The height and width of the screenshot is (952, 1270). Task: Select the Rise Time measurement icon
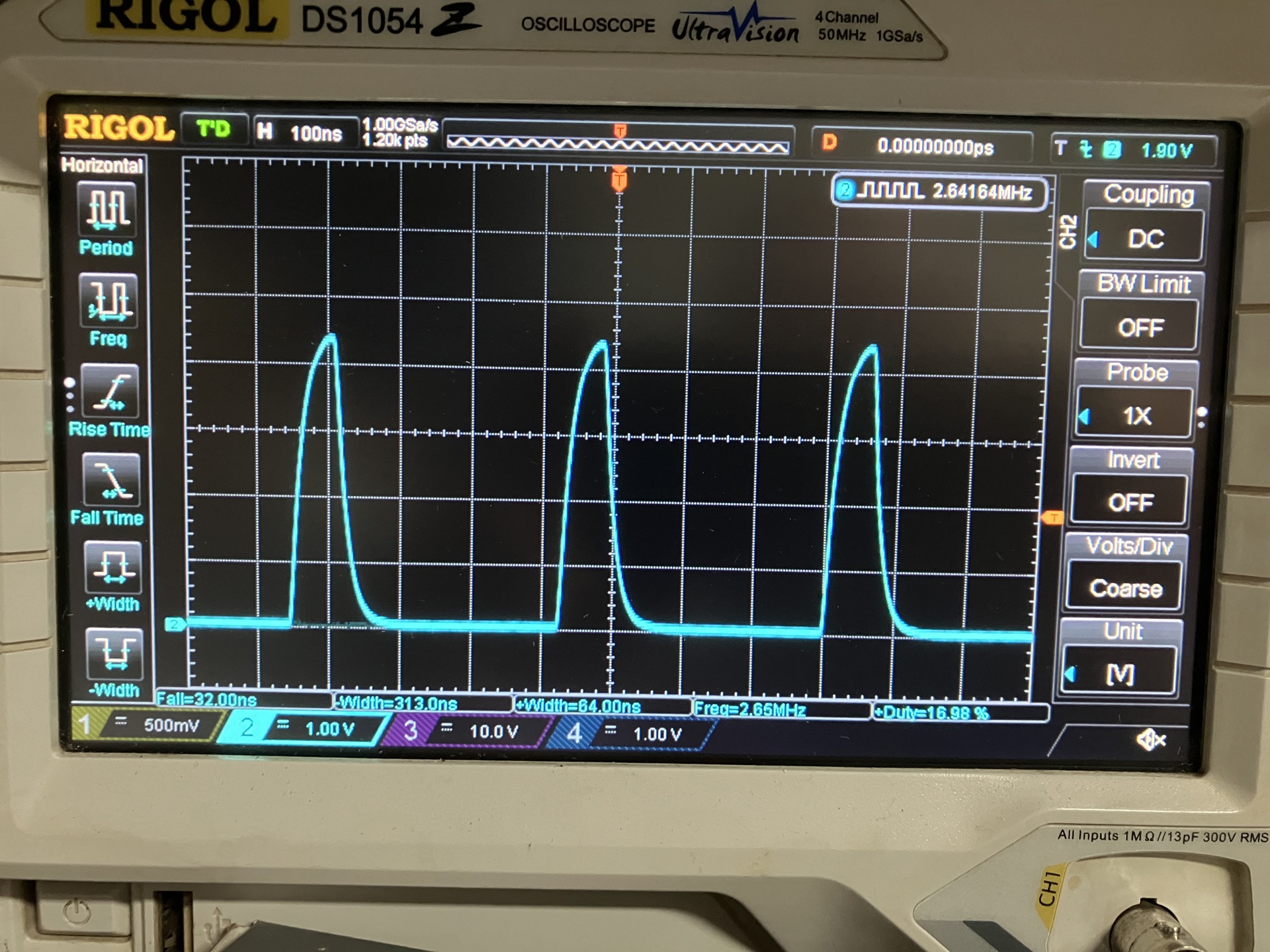tap(110, 391)
